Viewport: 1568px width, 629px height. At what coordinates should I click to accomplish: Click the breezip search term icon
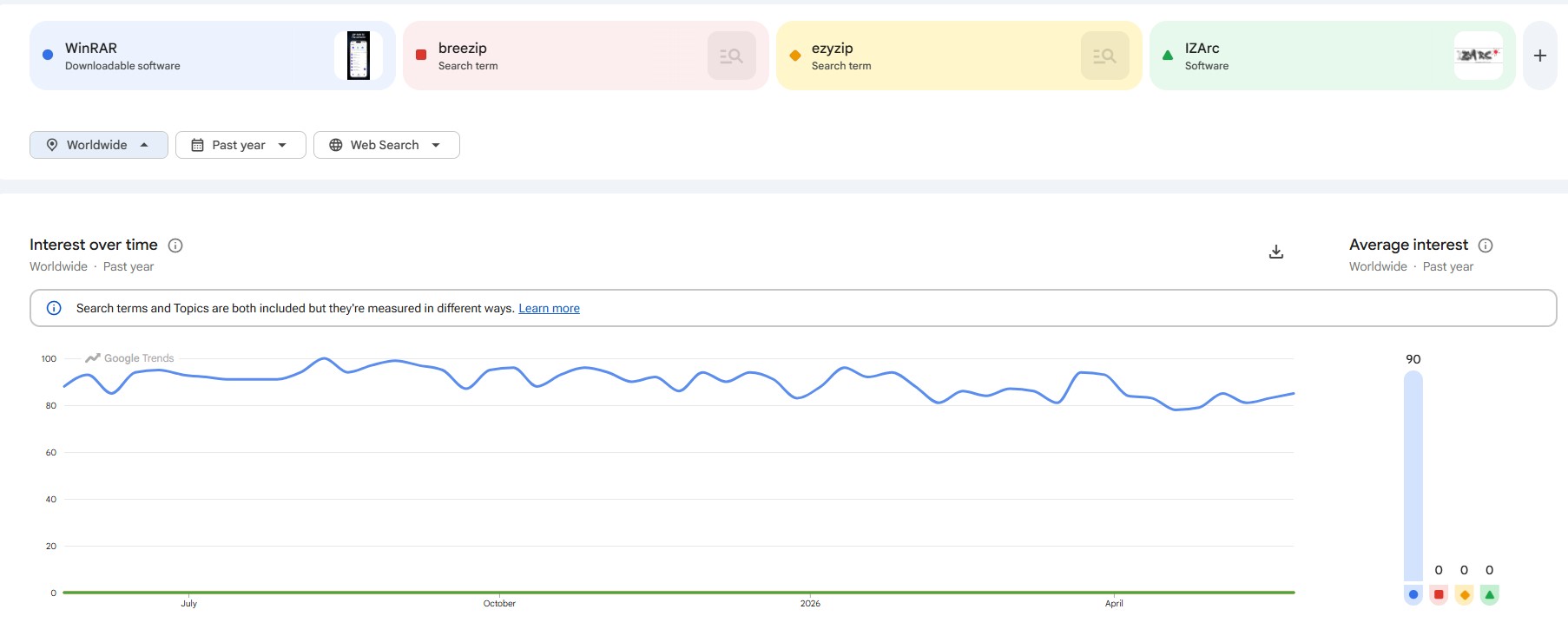732,56
